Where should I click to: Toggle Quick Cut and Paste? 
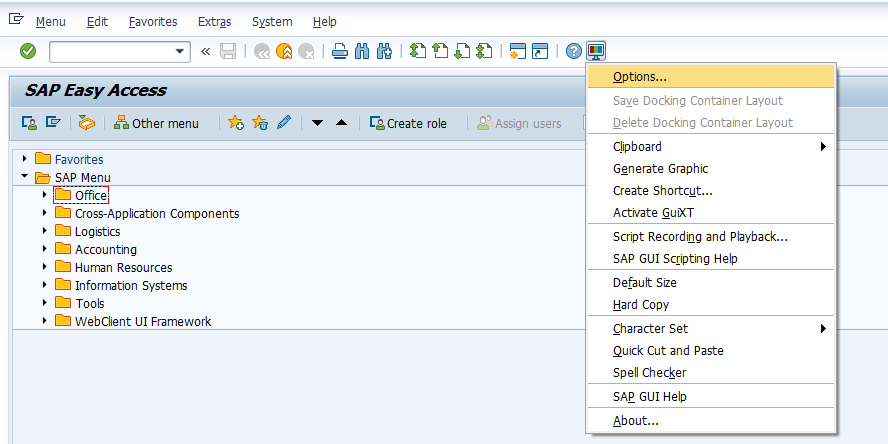(711, 351)
